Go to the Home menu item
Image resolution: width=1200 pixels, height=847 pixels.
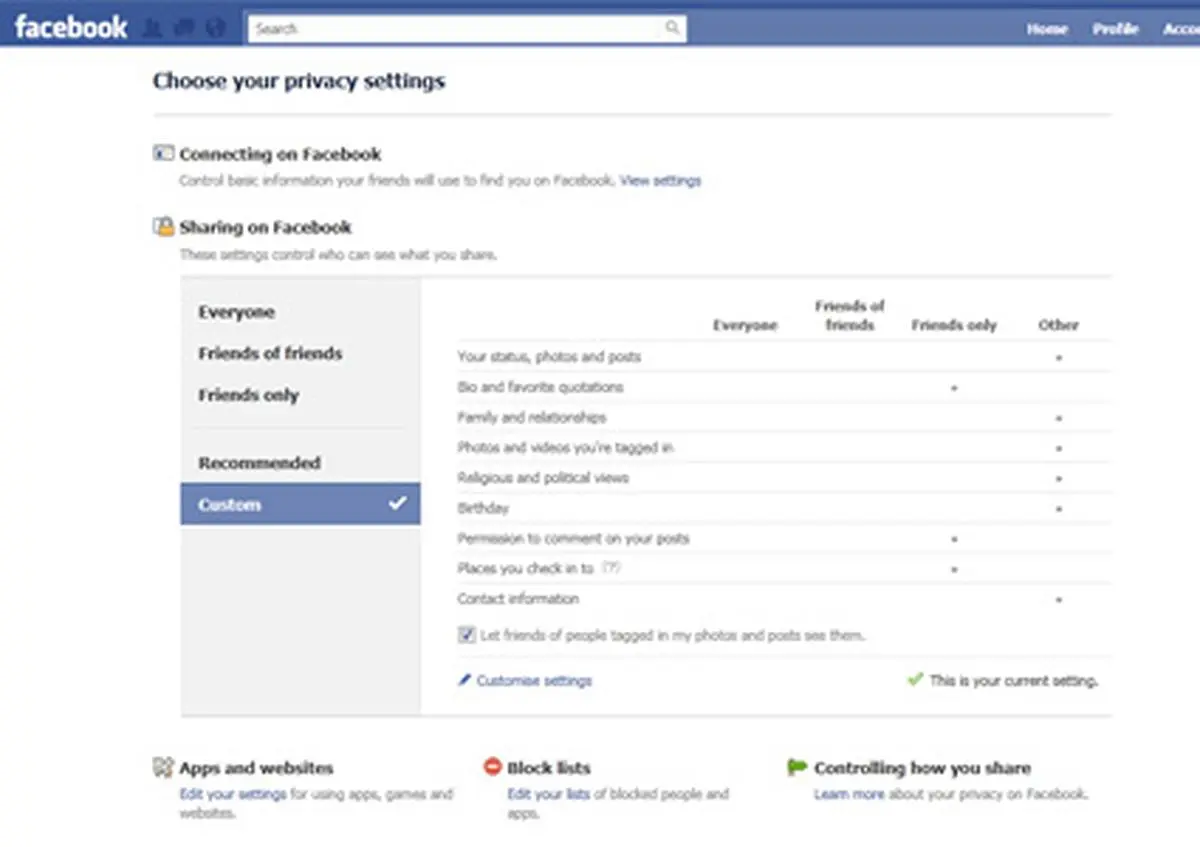click(x=1046, y=29)
